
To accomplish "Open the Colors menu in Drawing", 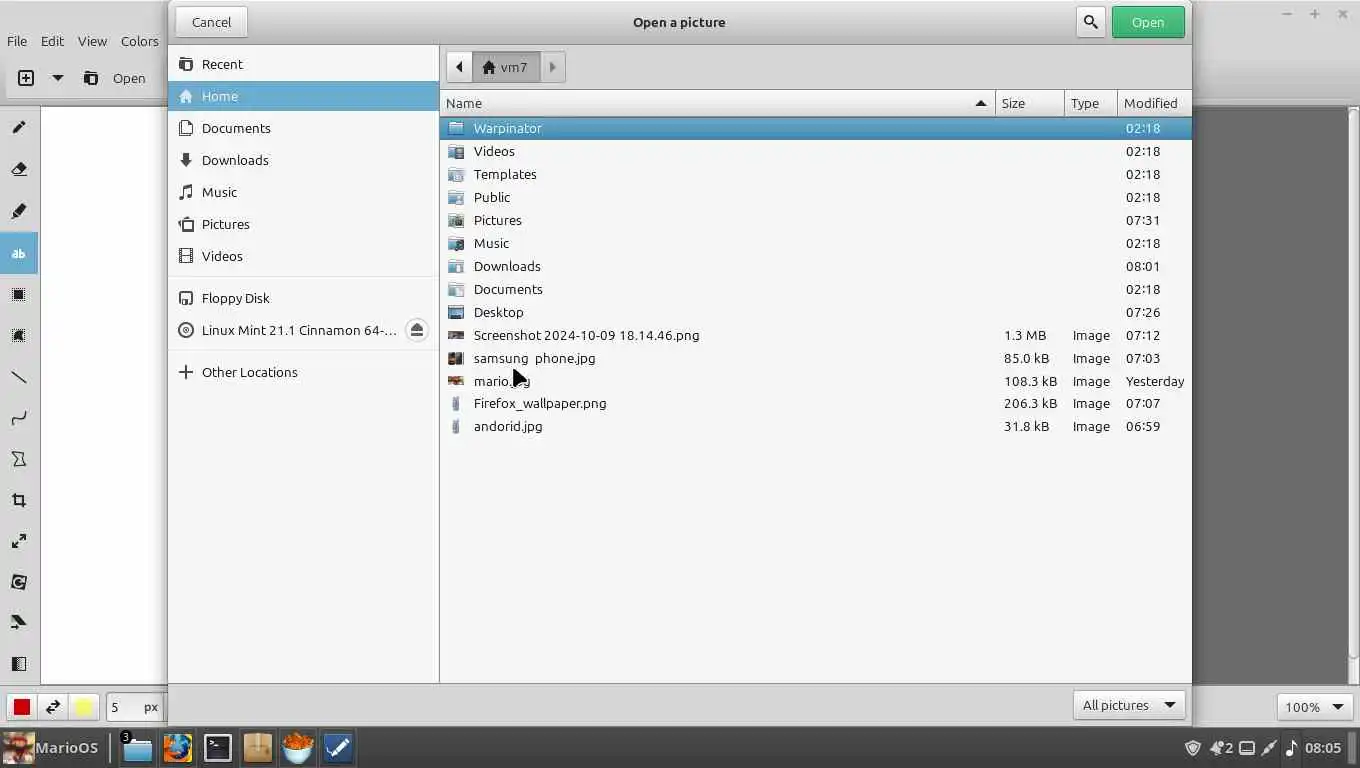I will click(140, 41).
